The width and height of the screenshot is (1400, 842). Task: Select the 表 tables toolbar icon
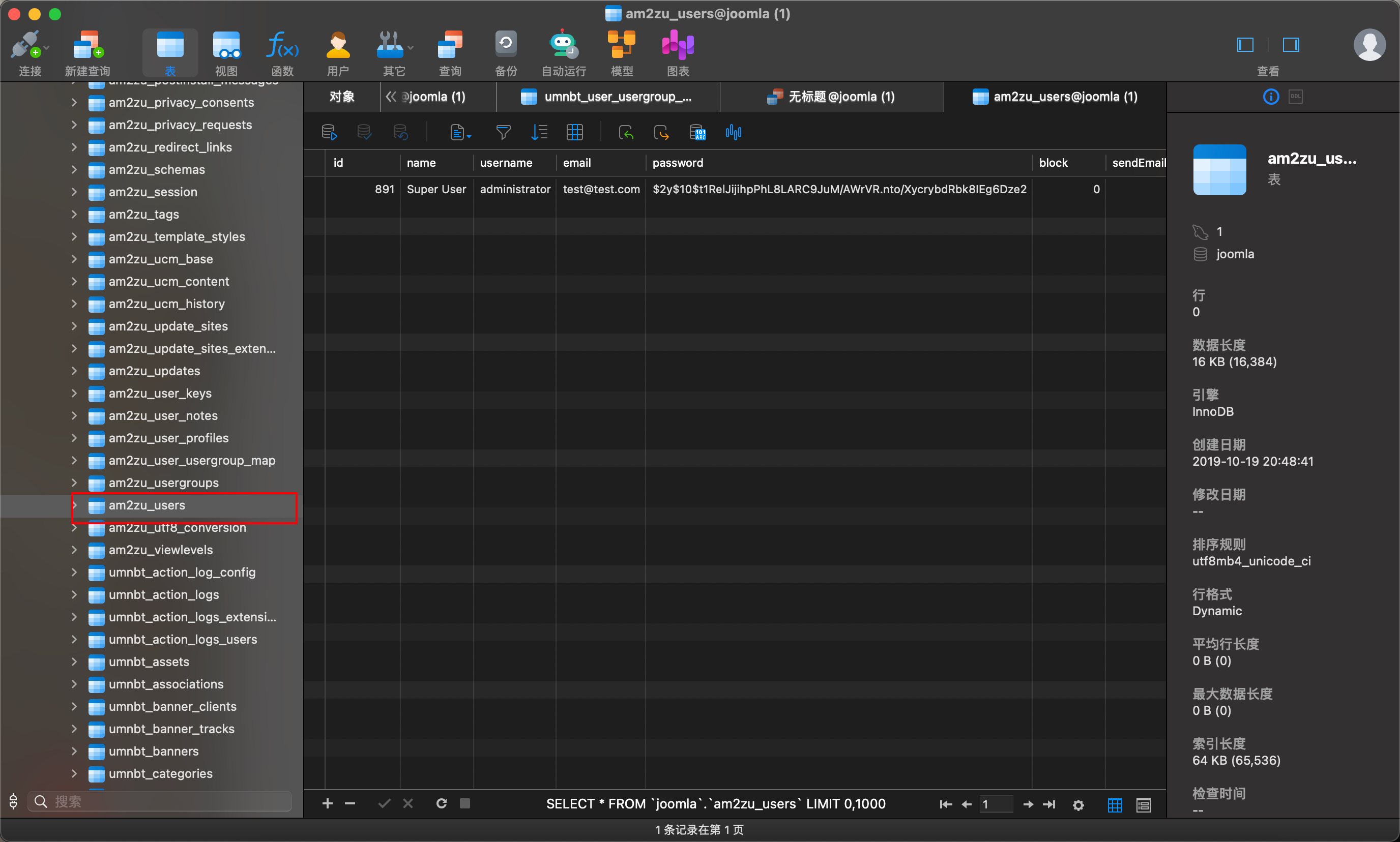click(170, 53)
